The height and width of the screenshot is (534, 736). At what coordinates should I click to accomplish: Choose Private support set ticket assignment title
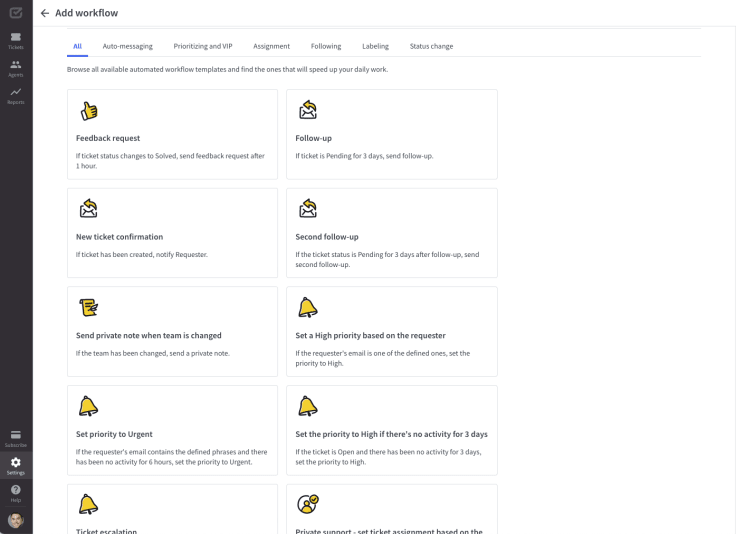pyautogui.click(x=389, y=531)
